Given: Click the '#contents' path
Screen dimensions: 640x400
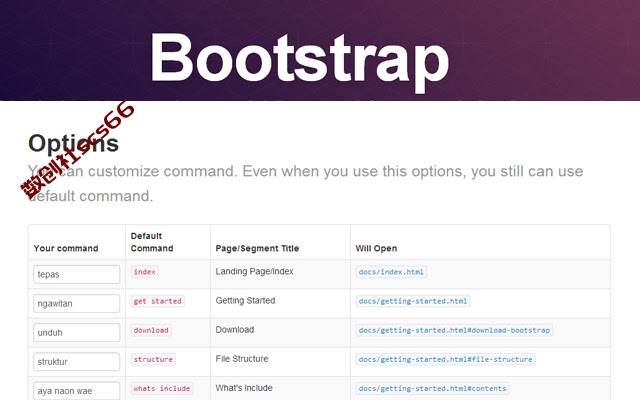Looking at the screenshot, I should click(432, 389).
